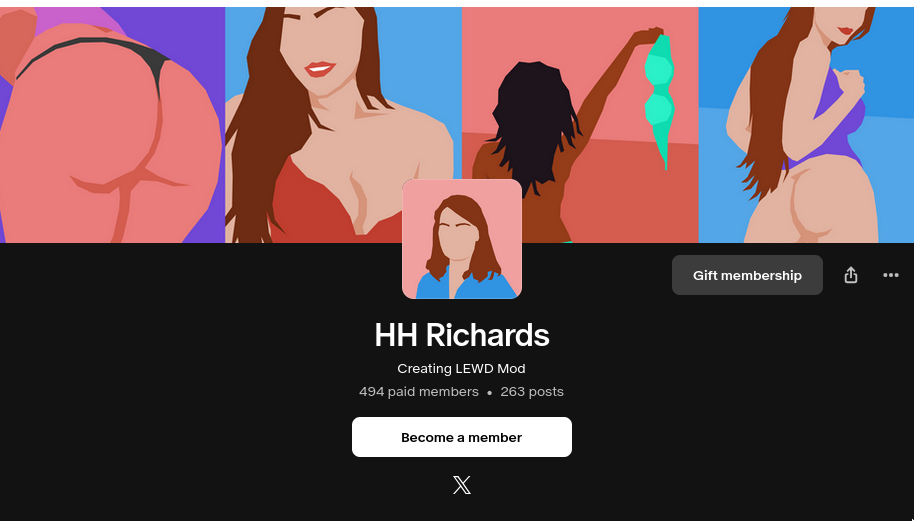The image size is (914, 521).
Task: Click the creator profile avatar picture
Action: coord(462,239)
